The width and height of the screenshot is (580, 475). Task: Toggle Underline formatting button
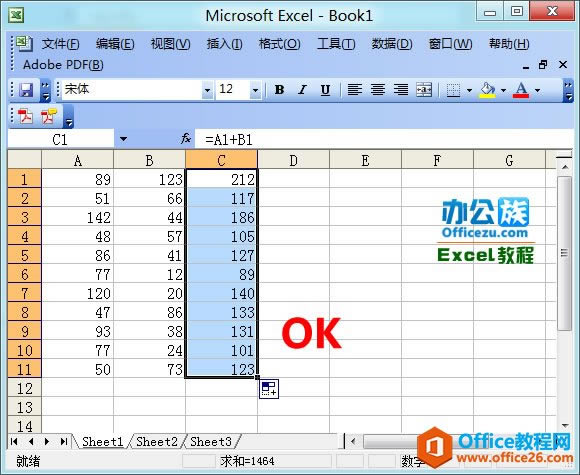[x=325, y=90]
